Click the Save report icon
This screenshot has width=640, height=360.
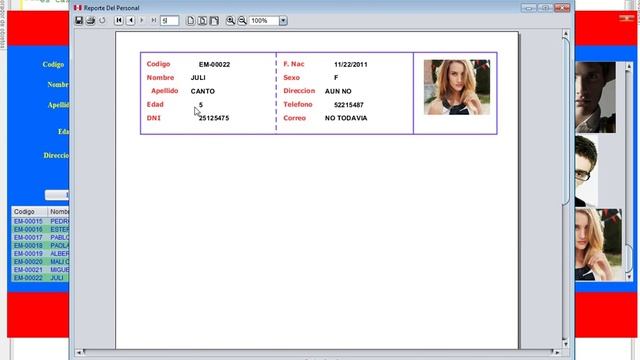click(79, 20)
